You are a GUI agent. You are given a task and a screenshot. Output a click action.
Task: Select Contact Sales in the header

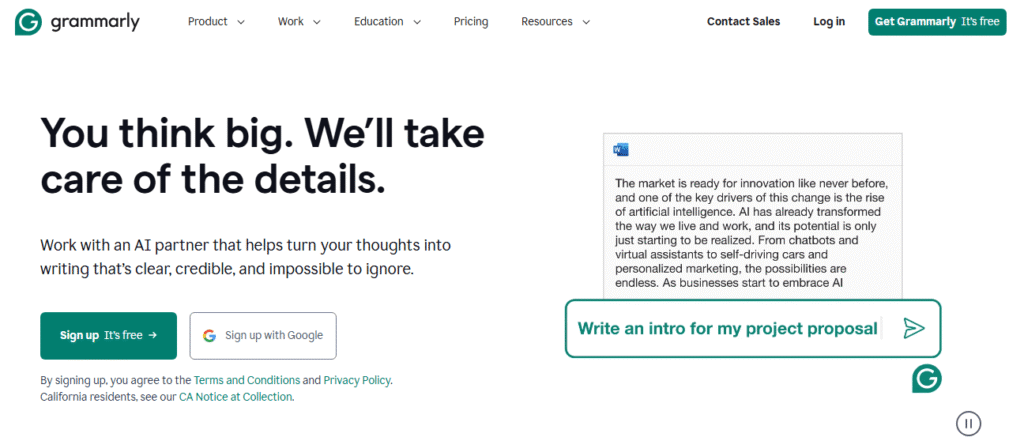(x=743, y=22)
